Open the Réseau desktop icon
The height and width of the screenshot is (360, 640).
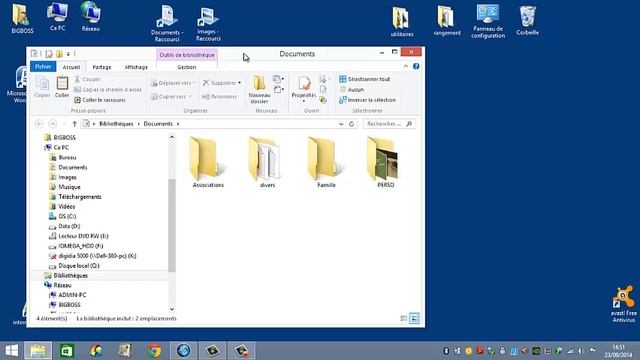[90, 16]
